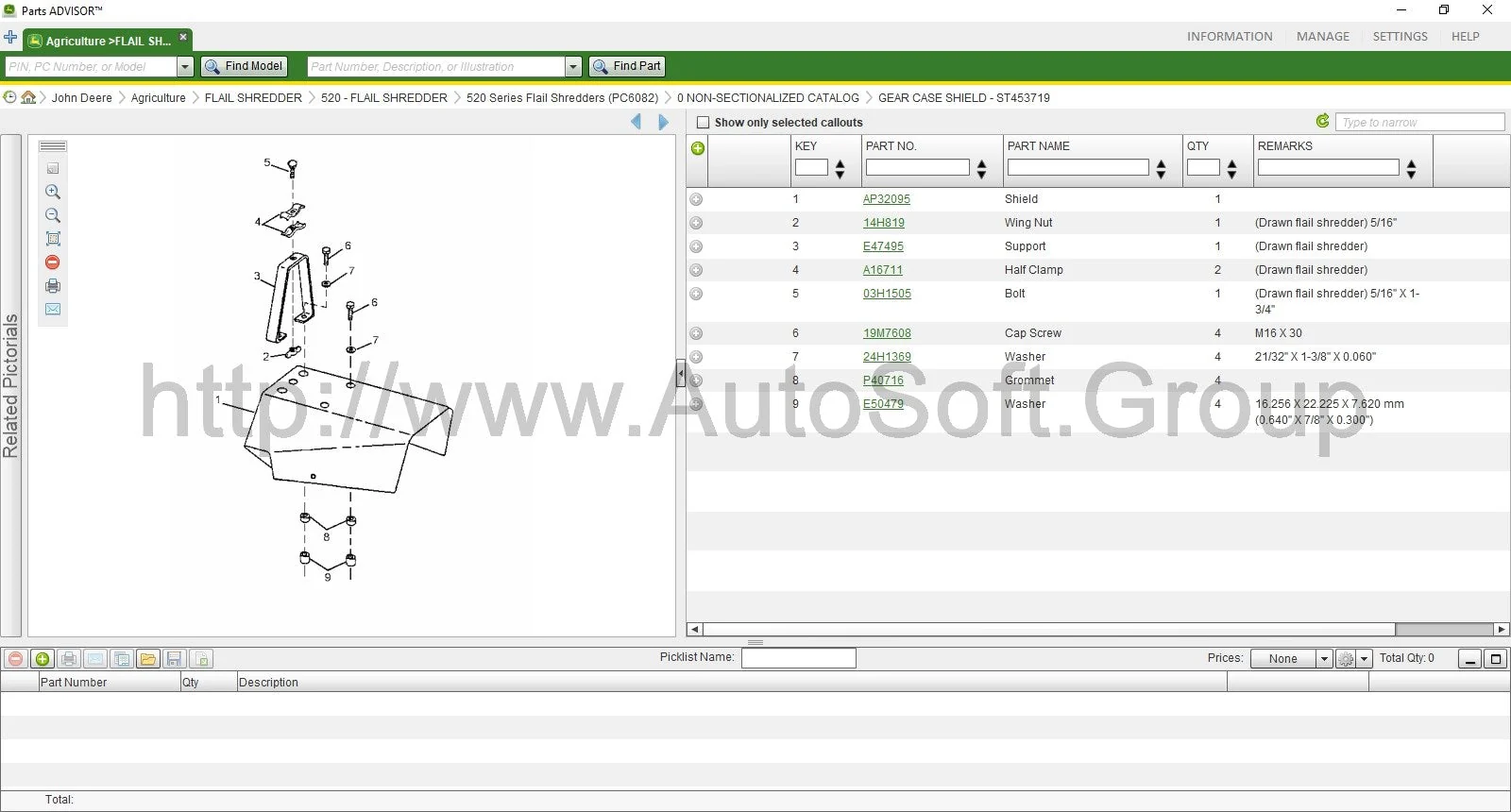Open the PIN, PC Number or Model dropdown
Screen dimensions: 1511x812
pyautogui.click(x=185, y=67)
